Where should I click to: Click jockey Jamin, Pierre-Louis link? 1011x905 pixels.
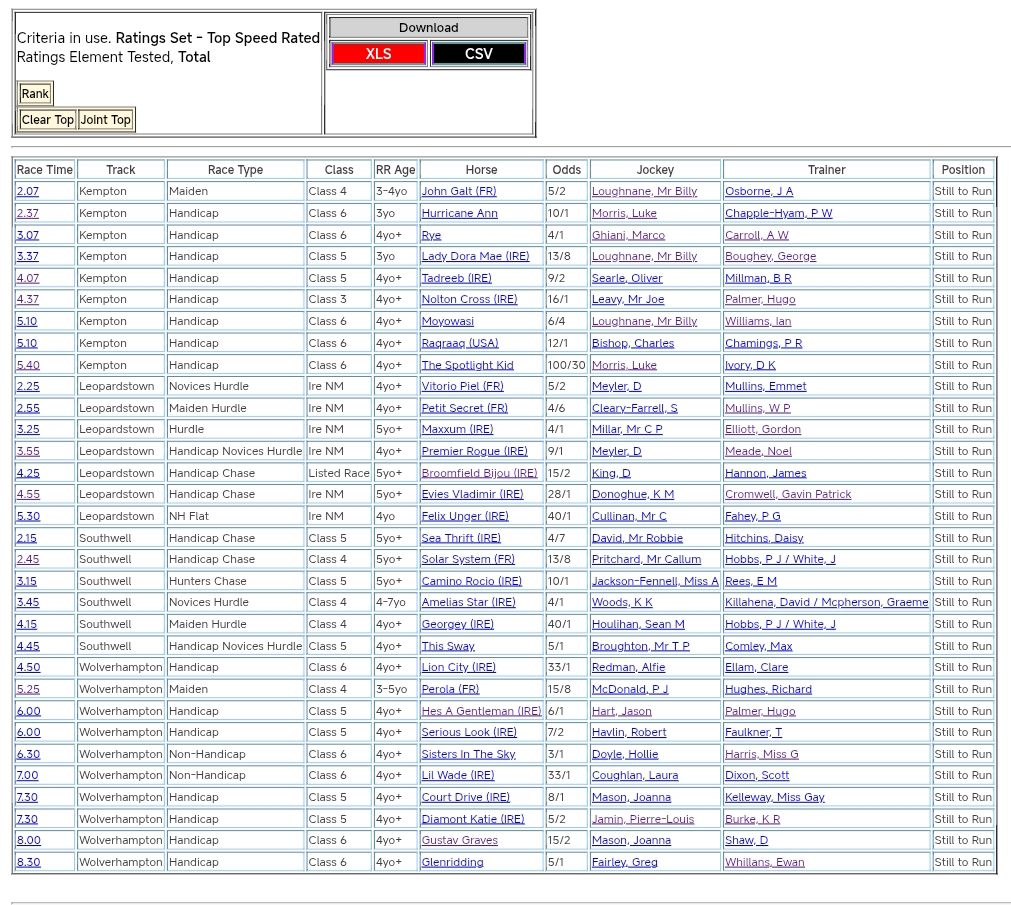tap(642, 819)
